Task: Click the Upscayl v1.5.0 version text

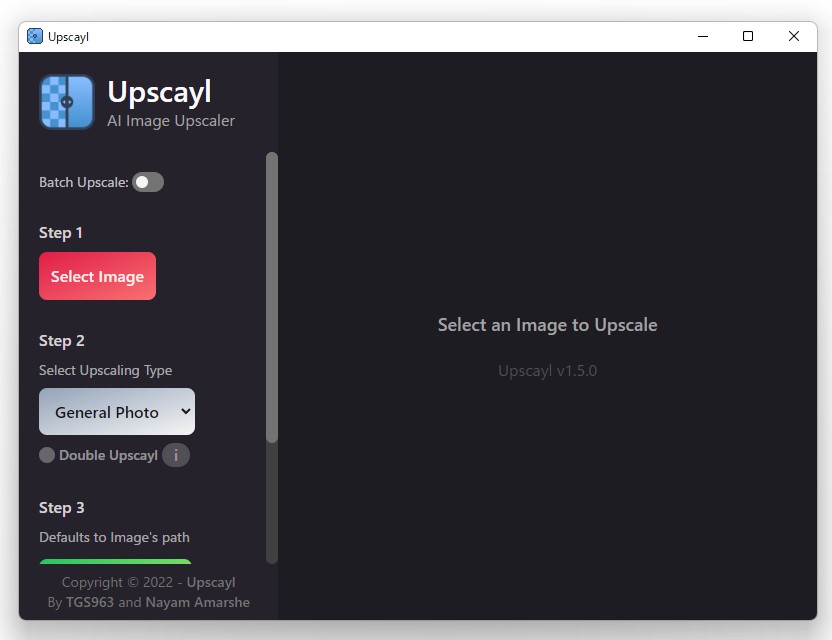Action: [547, 370]
